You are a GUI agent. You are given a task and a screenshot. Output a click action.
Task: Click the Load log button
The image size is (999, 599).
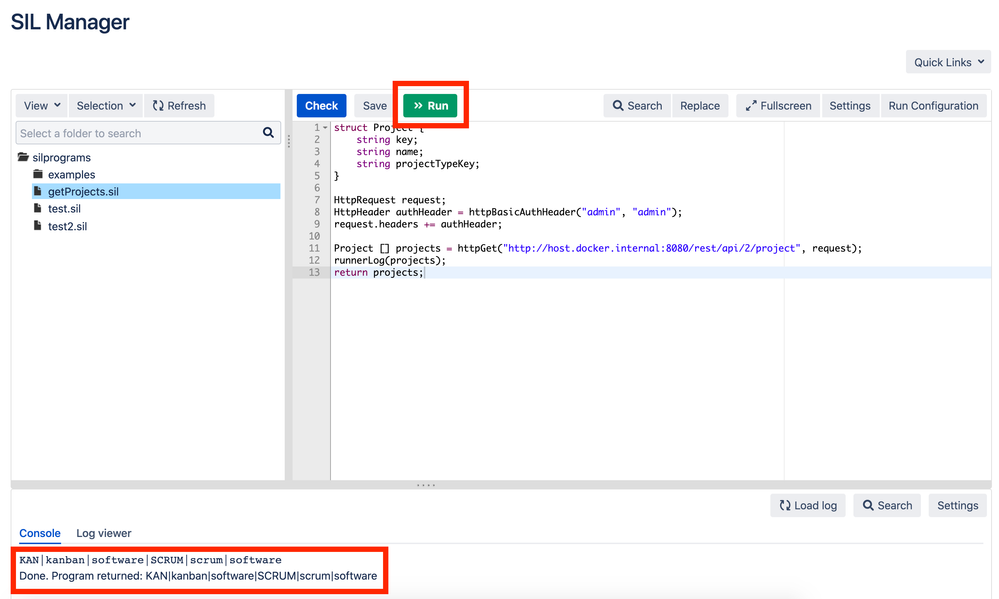807,505
